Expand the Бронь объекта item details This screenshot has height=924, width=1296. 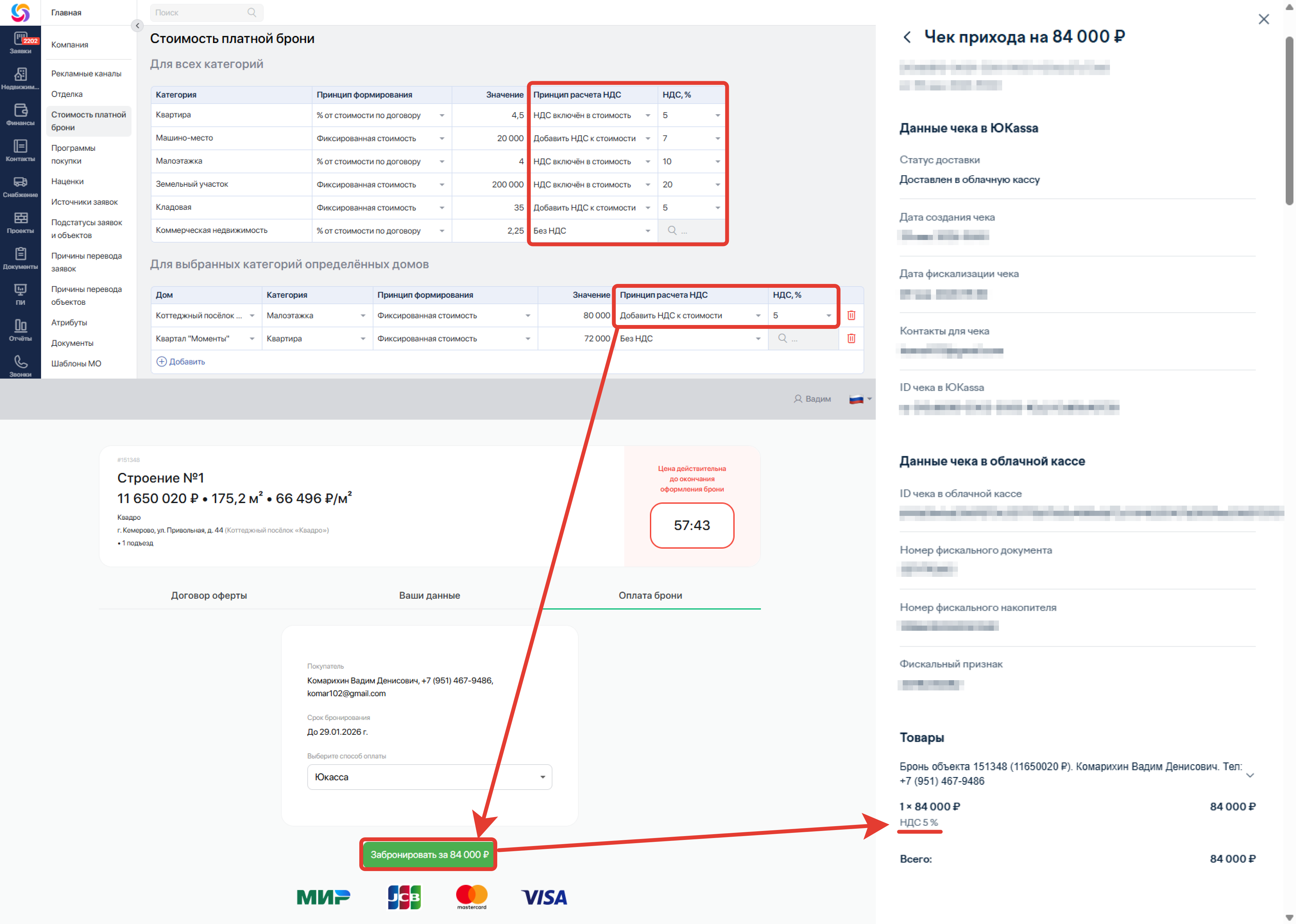1249,774
